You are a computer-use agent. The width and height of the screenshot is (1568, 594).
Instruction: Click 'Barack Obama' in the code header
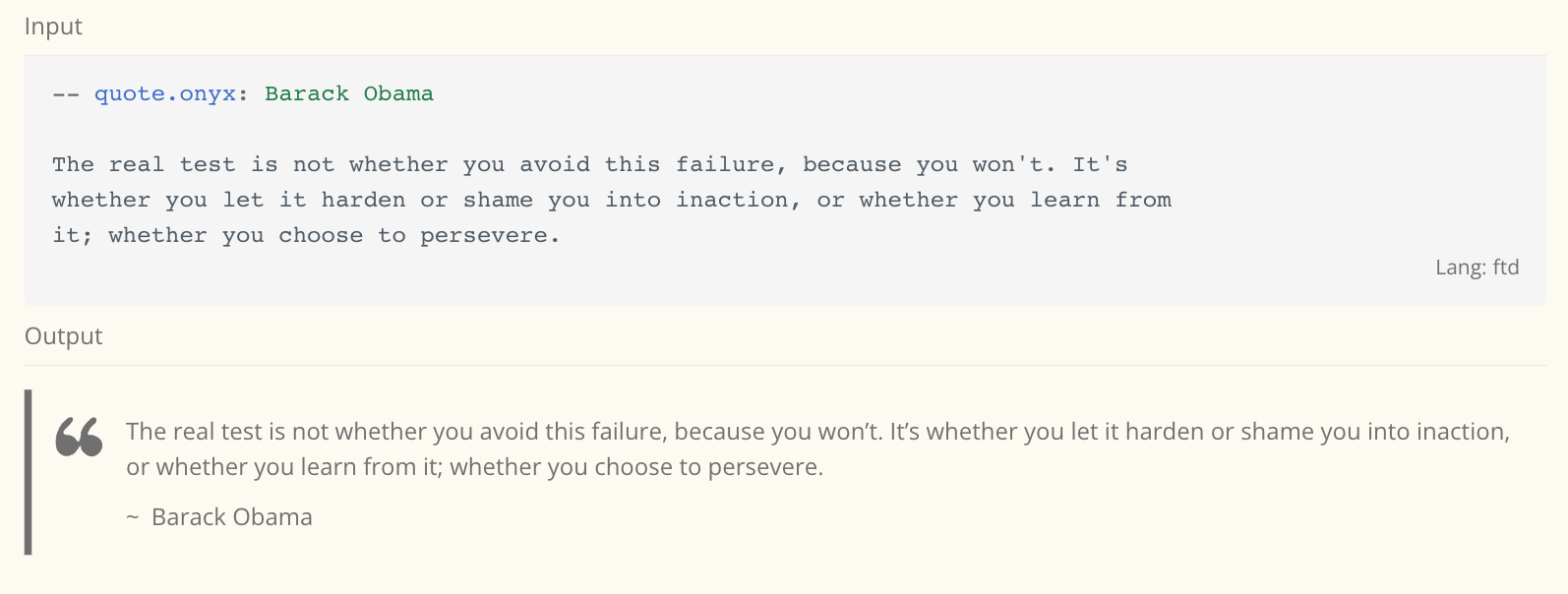(349, 93)
